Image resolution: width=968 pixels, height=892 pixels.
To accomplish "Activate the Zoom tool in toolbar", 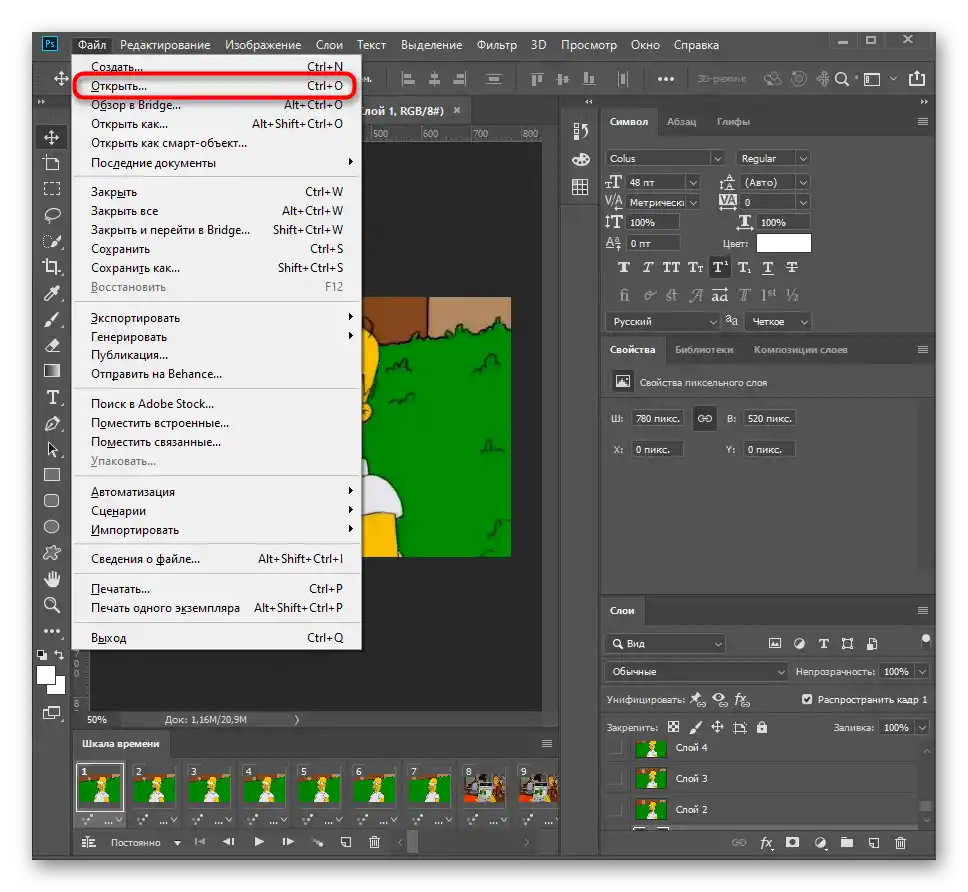I will coord(52,605).
